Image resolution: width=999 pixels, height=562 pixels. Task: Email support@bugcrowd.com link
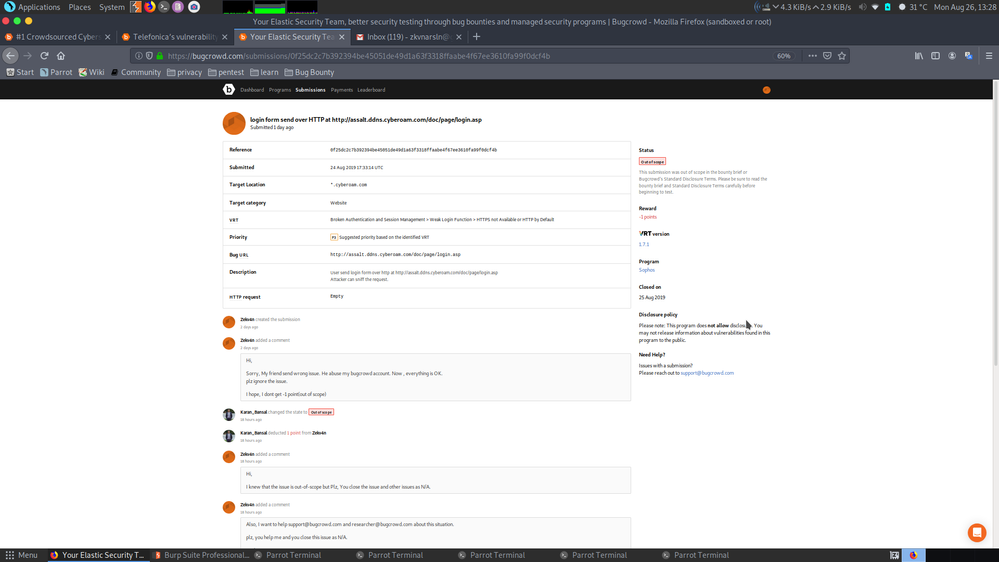coord(707,373)
